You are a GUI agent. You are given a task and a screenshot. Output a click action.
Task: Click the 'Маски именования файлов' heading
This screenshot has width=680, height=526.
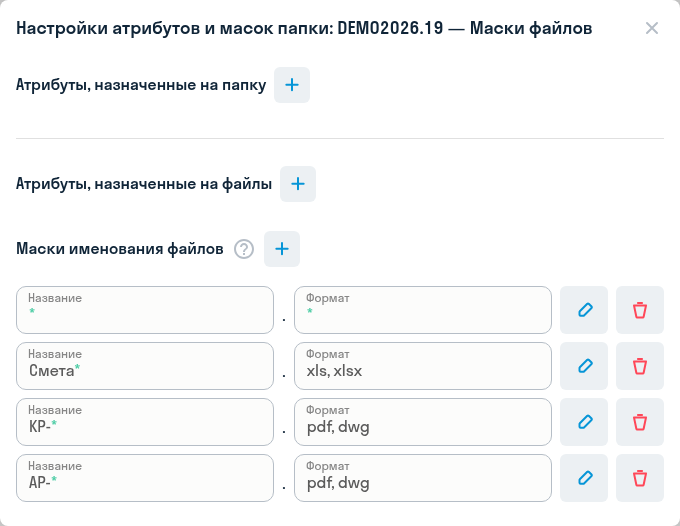pyautogui.click(x=120, y=249)
